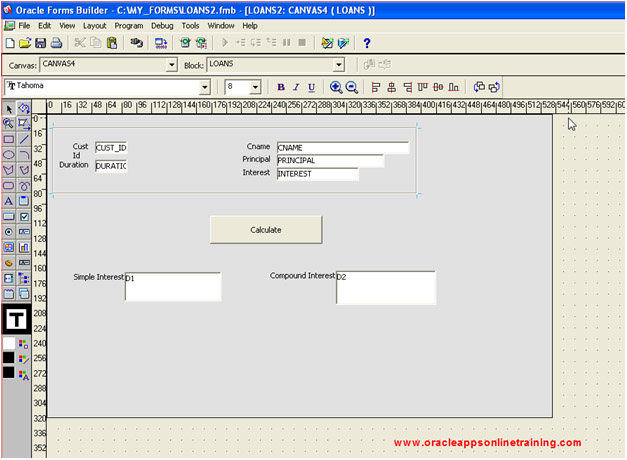The image size is (627, 460).
Task: Click the Print icon in the toolbar
Action: (x=57, y=44)
